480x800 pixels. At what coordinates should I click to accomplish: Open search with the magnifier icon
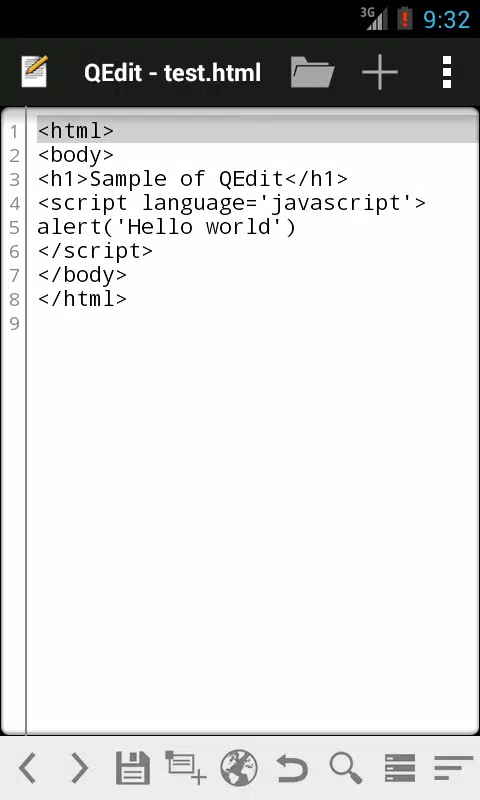coord(346,768)
